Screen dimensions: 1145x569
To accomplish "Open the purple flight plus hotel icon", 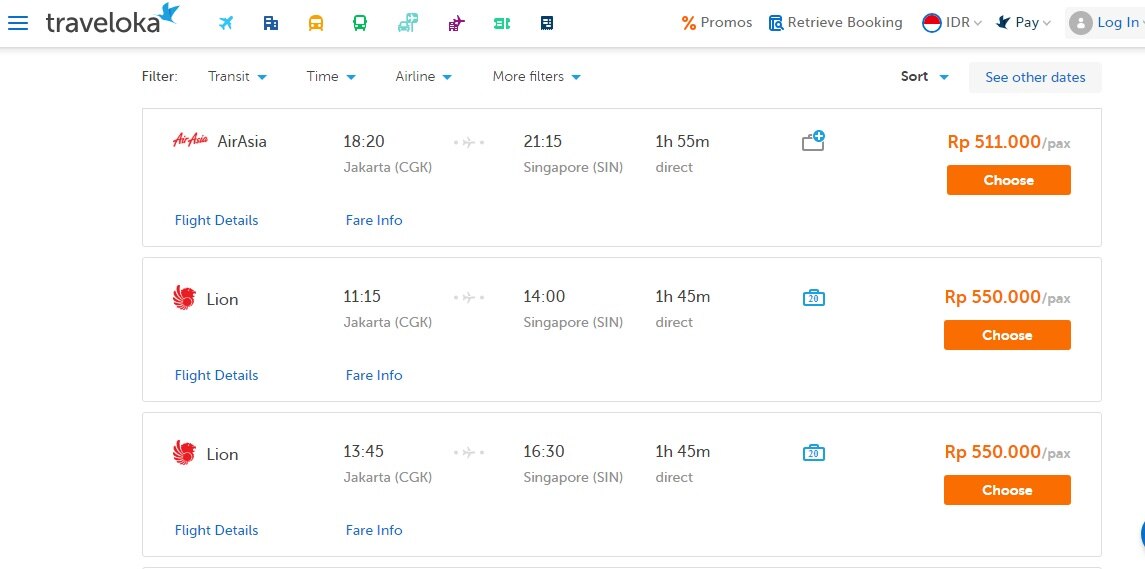I will pos(456,23).
